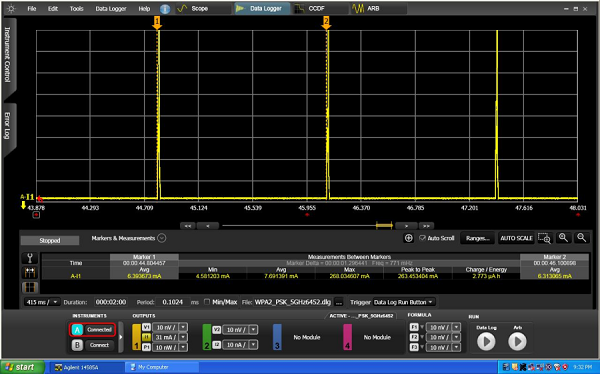Image resolution: width=600 pixels, height=374 pixels.
Task: Click the Ranges... button
Action: (x=477, y=238)
